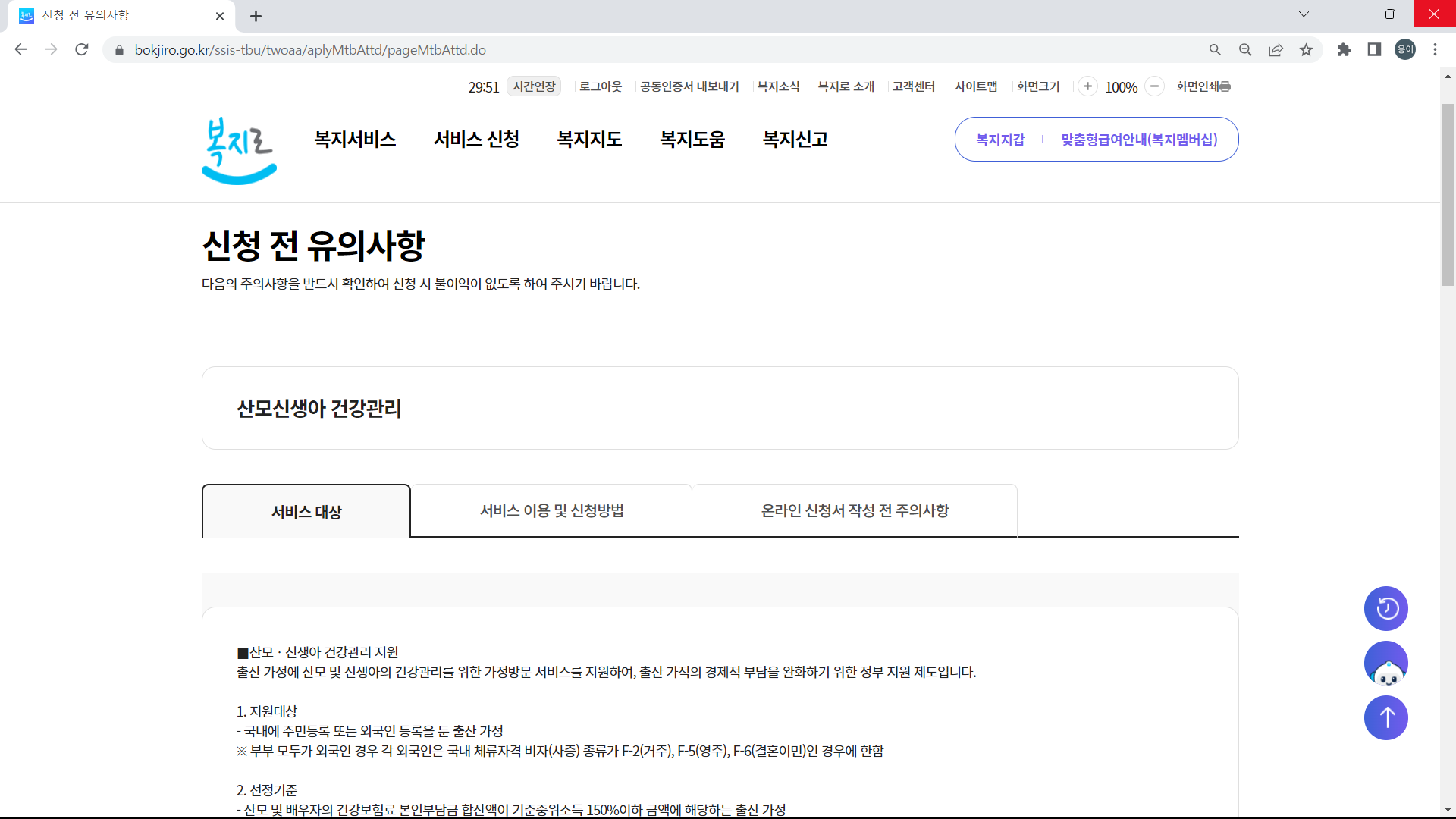Open the tab search chevron
The height and width of the screenshot is (819, 1456).
coord(1304,14)
